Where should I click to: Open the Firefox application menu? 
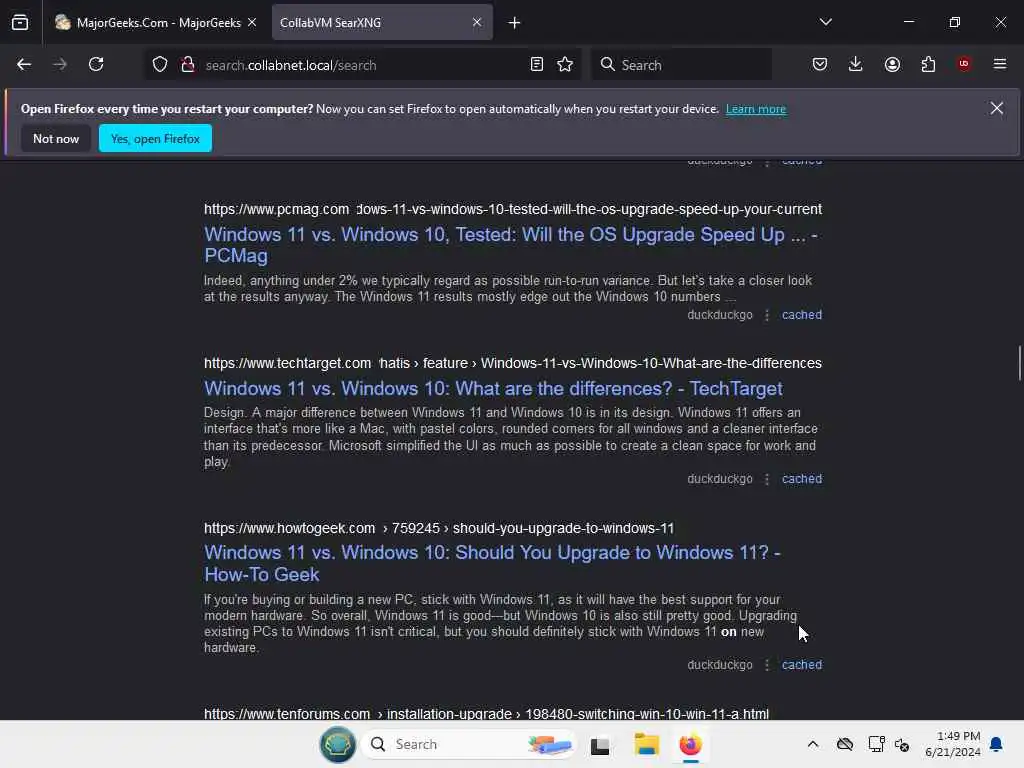pos(1000,64)
